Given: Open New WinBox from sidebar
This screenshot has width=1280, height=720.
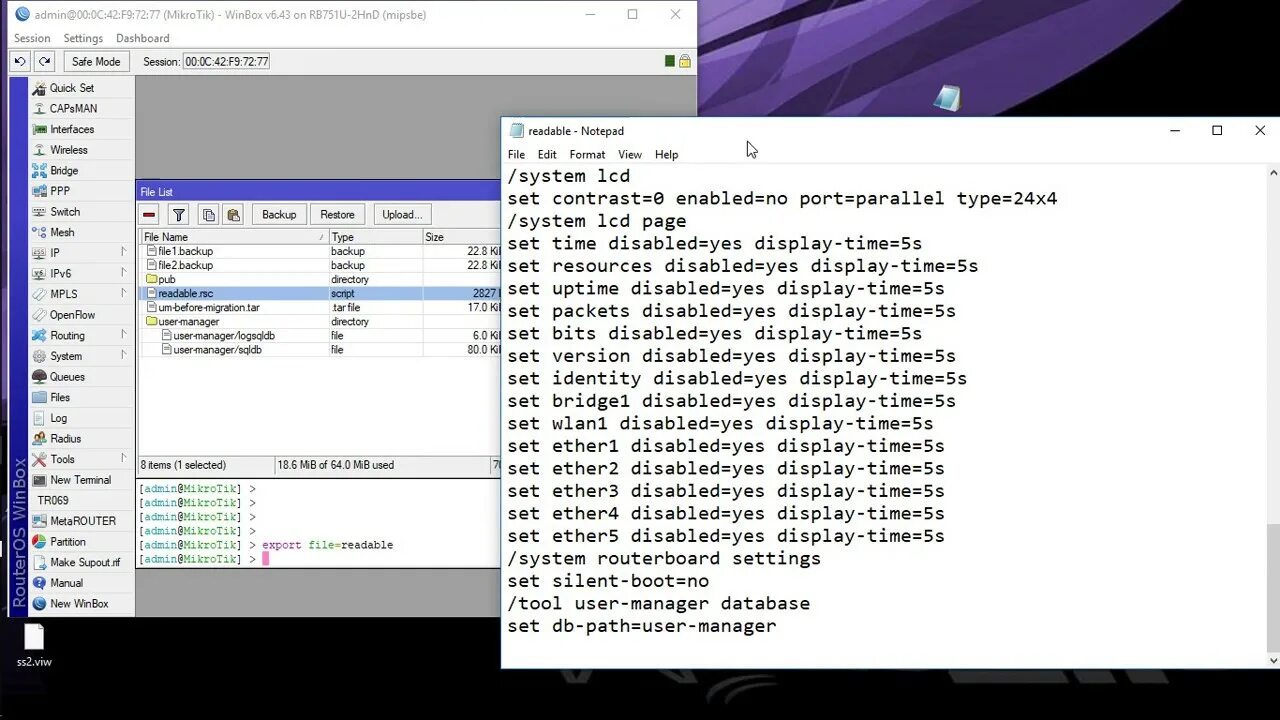Looking at the screenshot, I should [x=79, y=604].
